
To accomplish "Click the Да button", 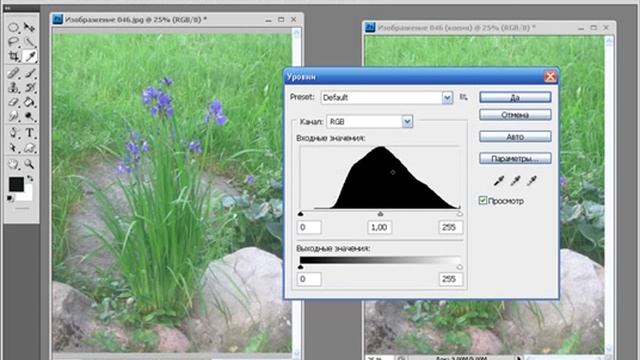I will pyautogui.click(x=515, y=98).
